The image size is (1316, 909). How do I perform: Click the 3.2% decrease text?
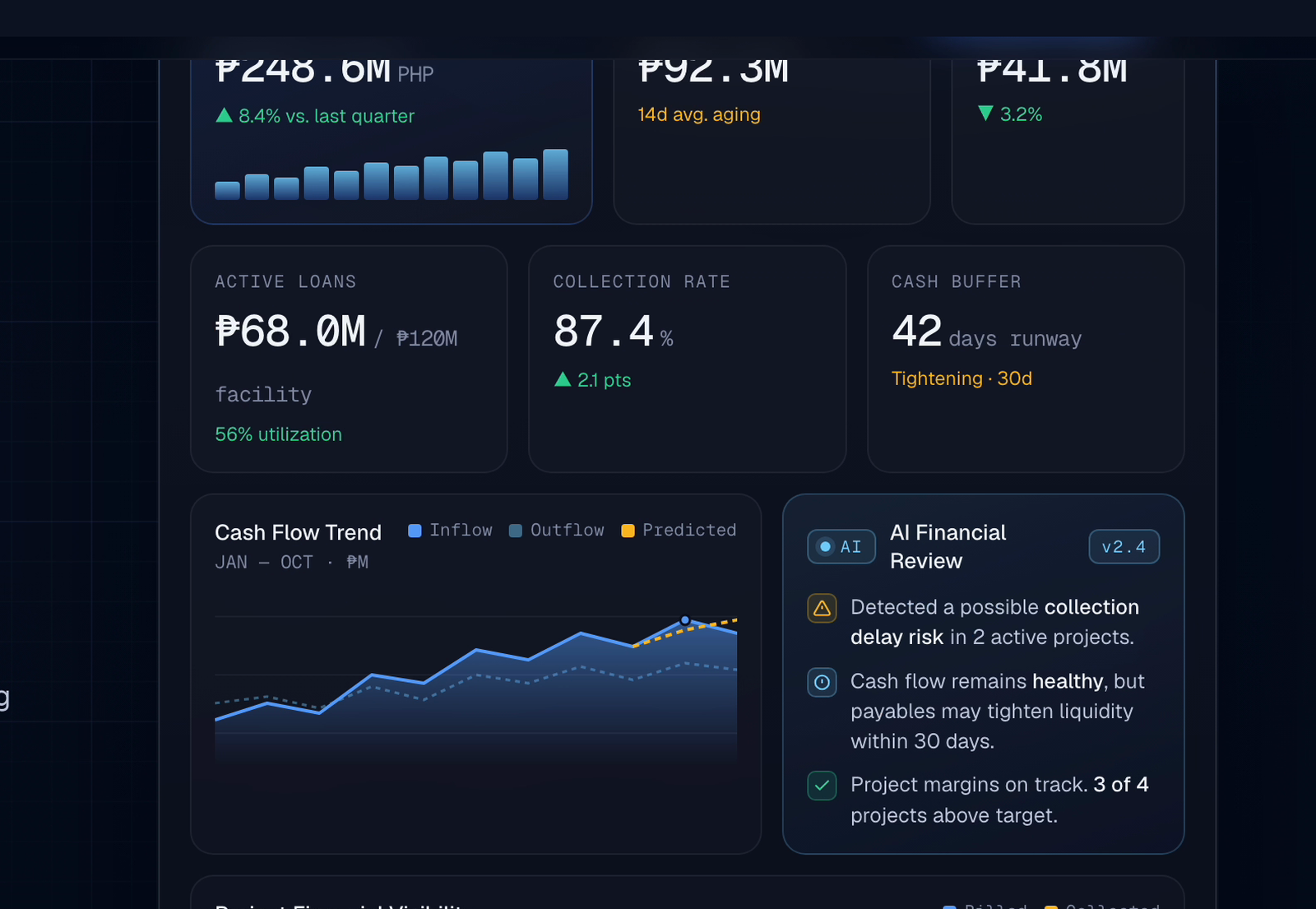(1021, 114)
